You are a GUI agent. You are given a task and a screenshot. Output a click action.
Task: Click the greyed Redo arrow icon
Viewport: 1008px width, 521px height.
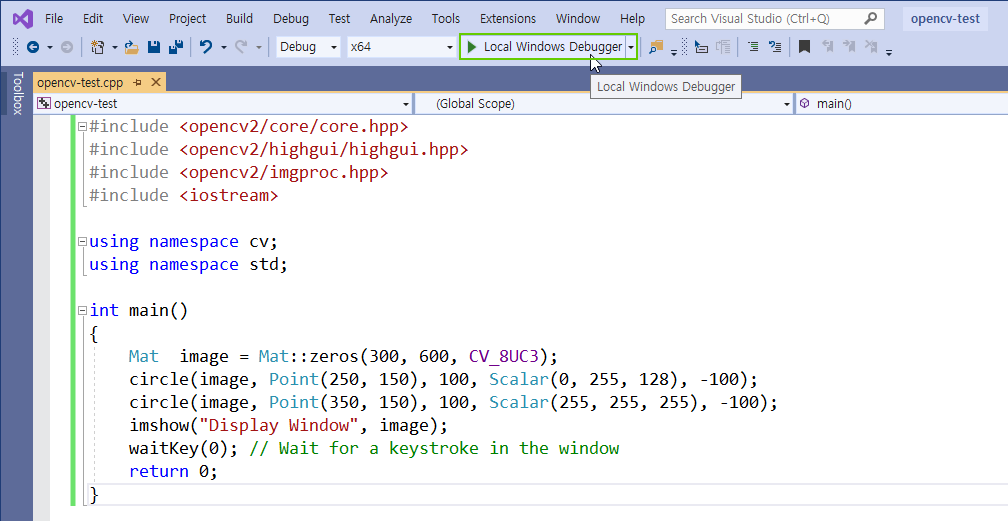point(241,47)
